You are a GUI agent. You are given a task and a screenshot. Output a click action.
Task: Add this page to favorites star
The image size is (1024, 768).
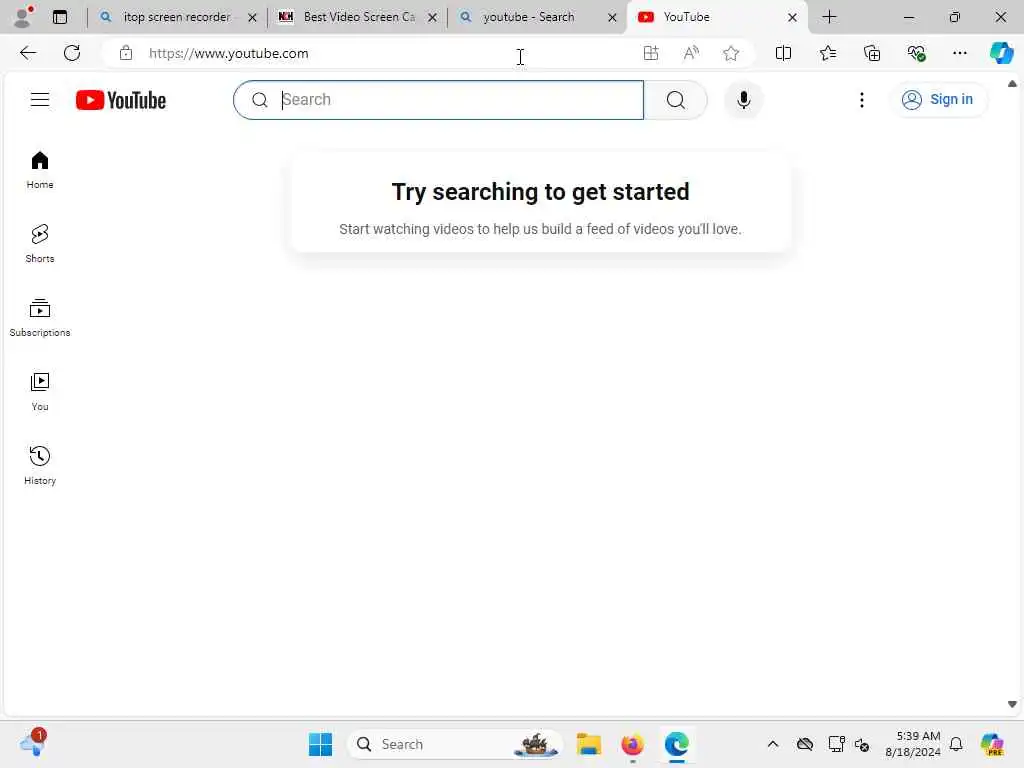731,53
